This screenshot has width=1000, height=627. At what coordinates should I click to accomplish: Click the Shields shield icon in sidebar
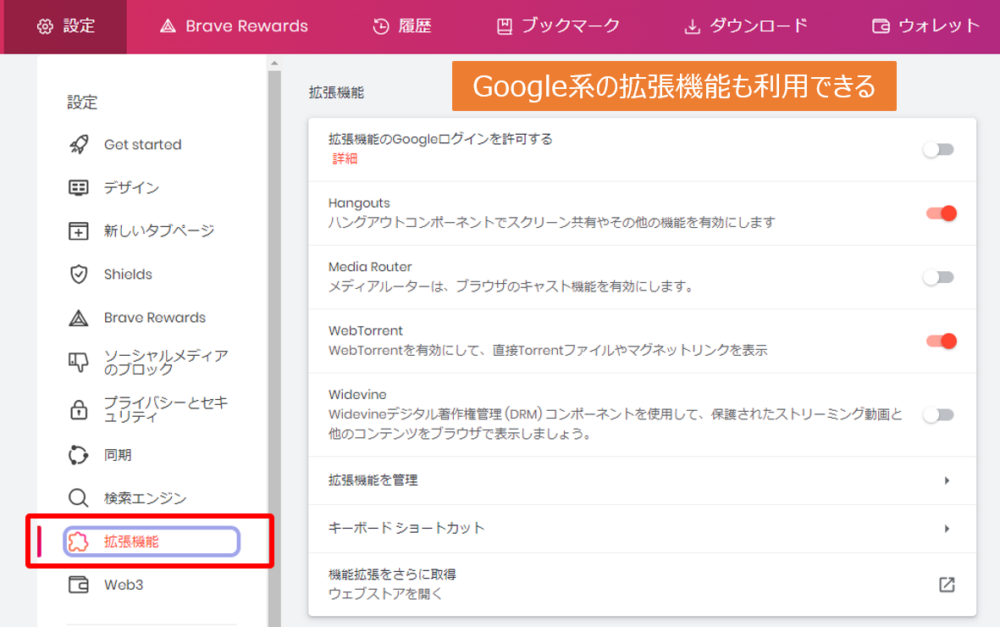78,274
